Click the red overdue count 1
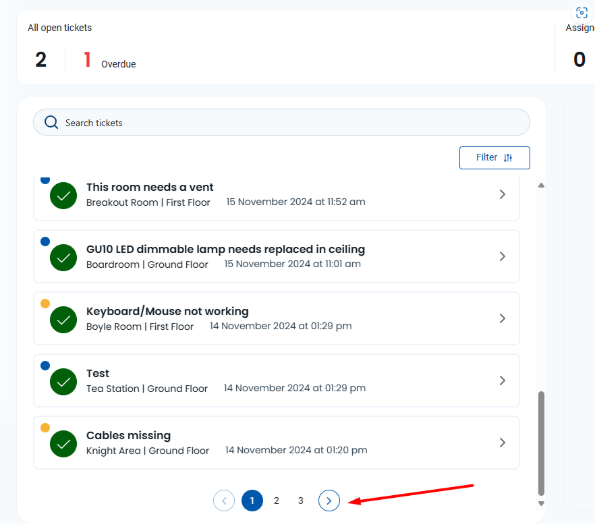Screen dimensions: 595x525 click(87, 60)
